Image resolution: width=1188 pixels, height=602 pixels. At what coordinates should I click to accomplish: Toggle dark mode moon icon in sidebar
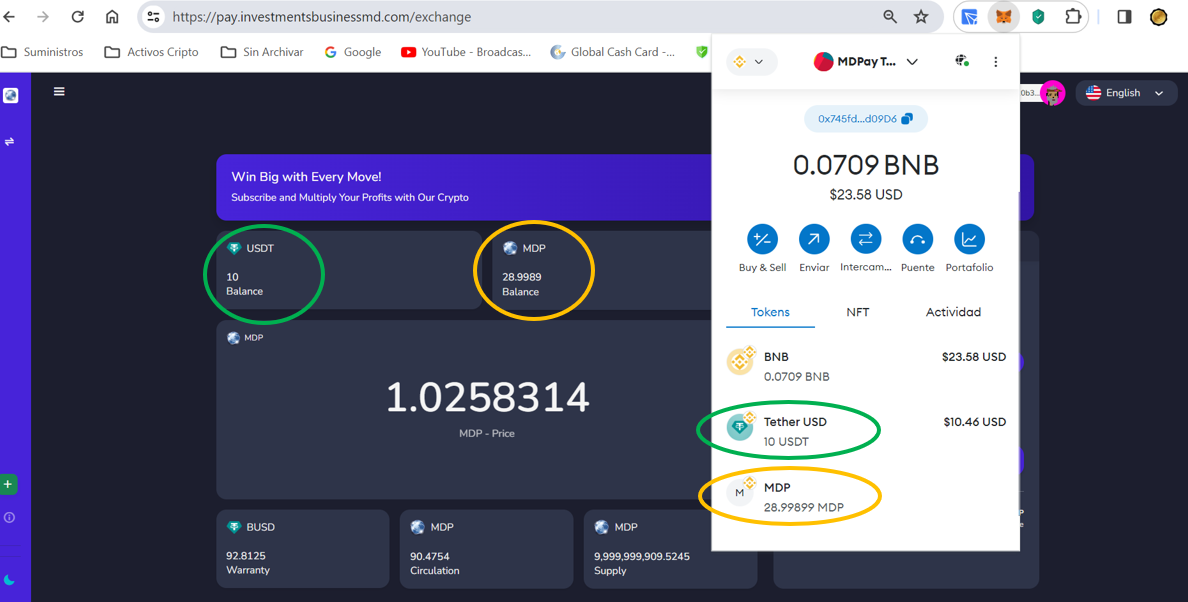coord(10,580)
